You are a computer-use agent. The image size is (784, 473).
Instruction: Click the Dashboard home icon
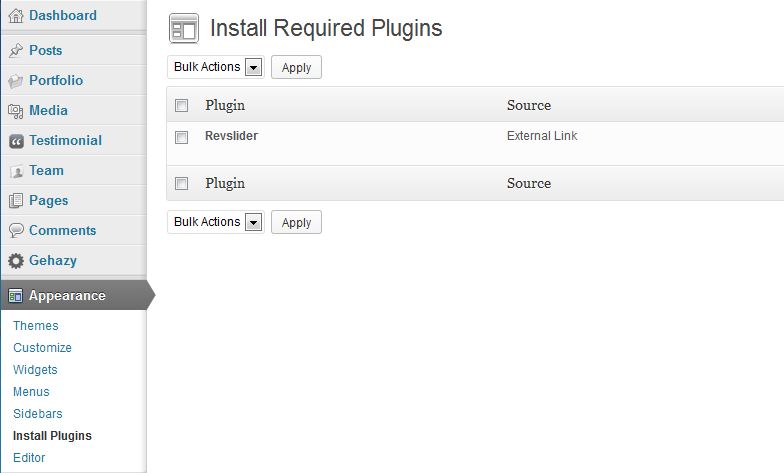coord(16,16)
